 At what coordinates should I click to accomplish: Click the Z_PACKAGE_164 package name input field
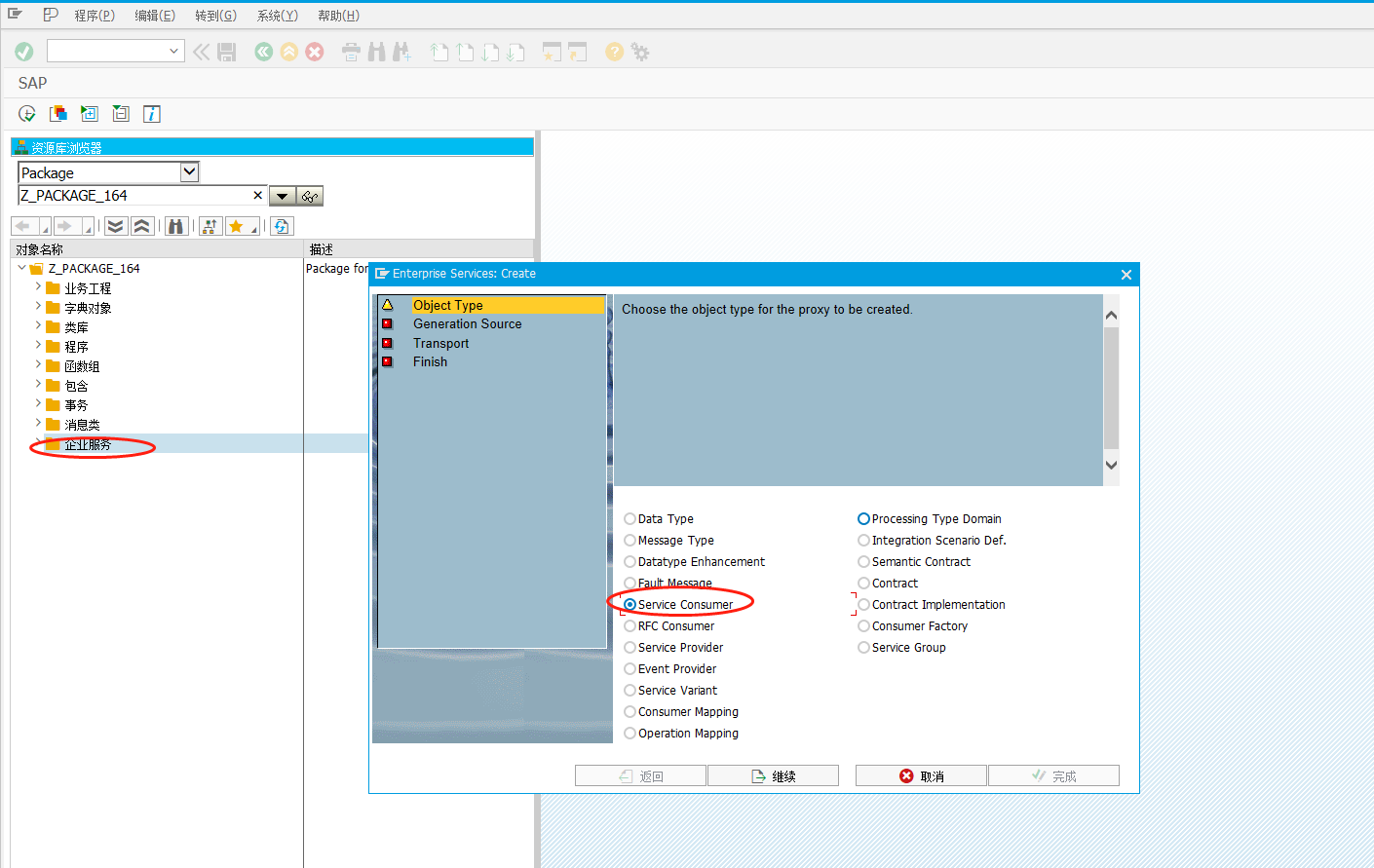click(x=142, y=196)
